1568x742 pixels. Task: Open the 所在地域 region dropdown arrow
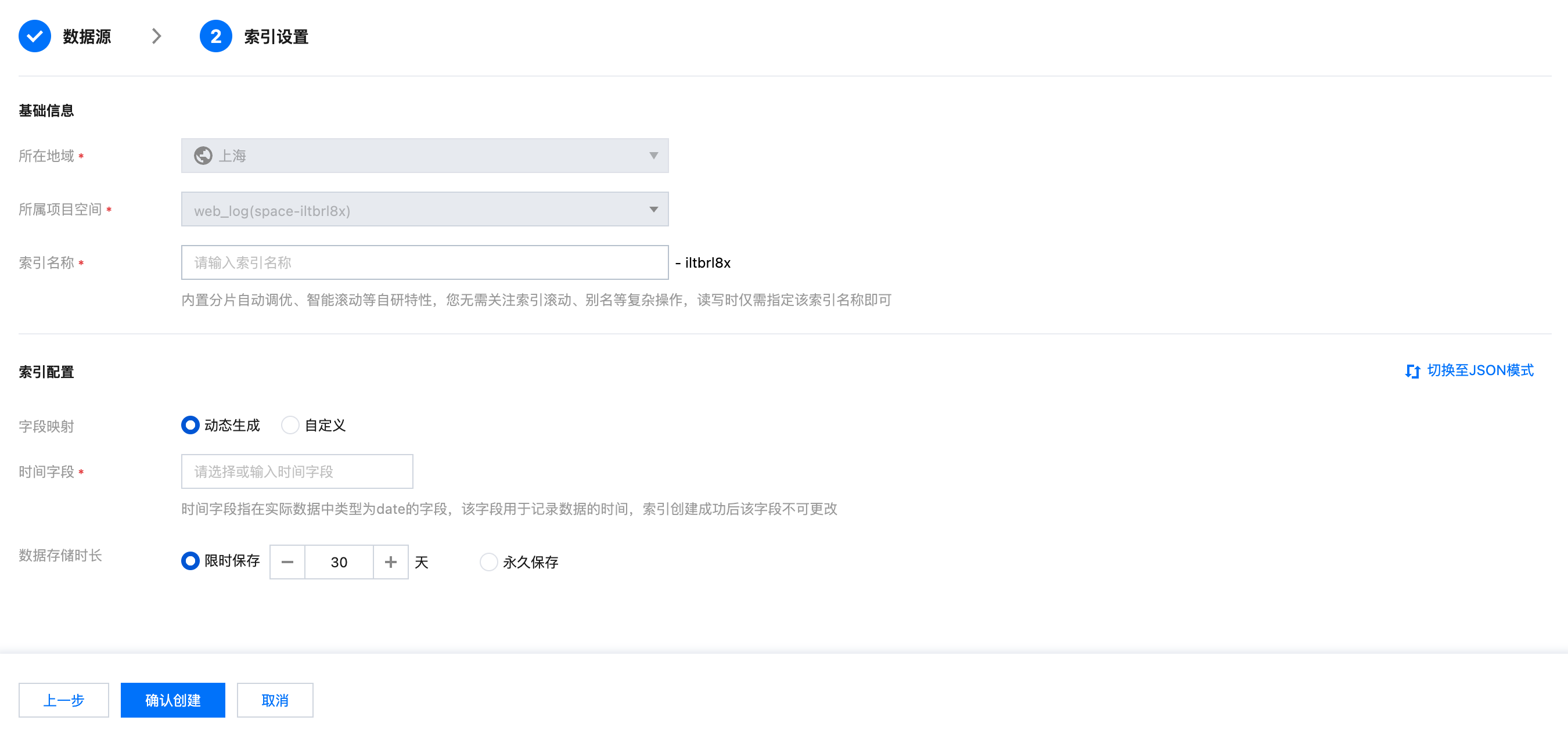[x=653, y=156]
